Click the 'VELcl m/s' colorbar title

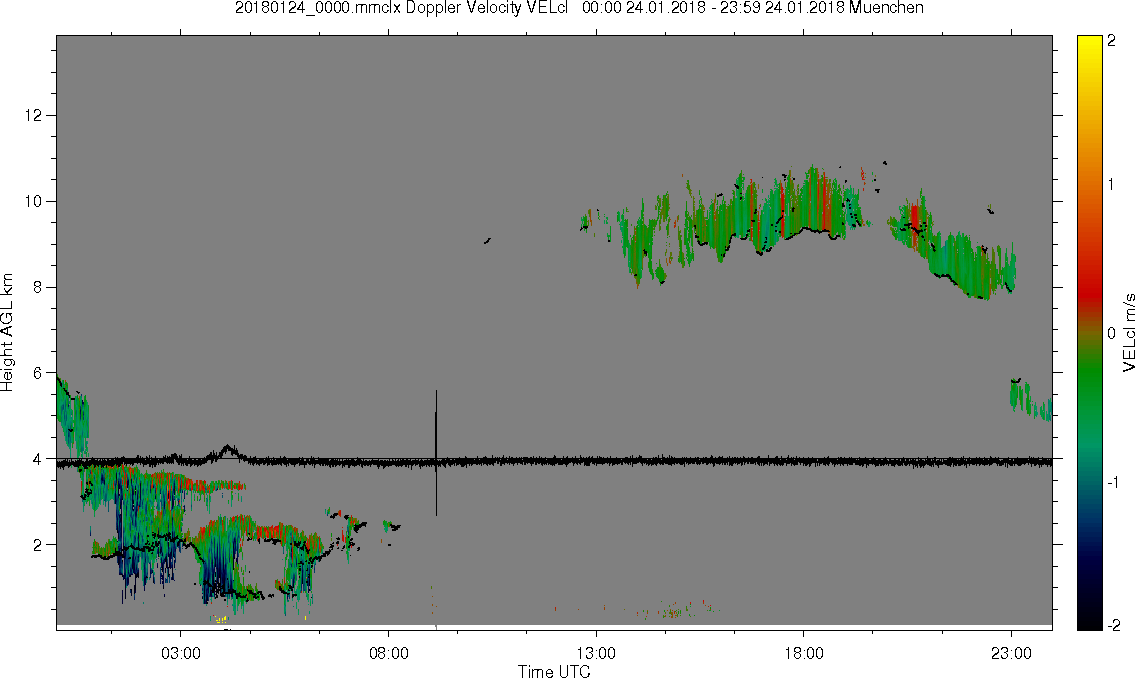[1128, 332]
